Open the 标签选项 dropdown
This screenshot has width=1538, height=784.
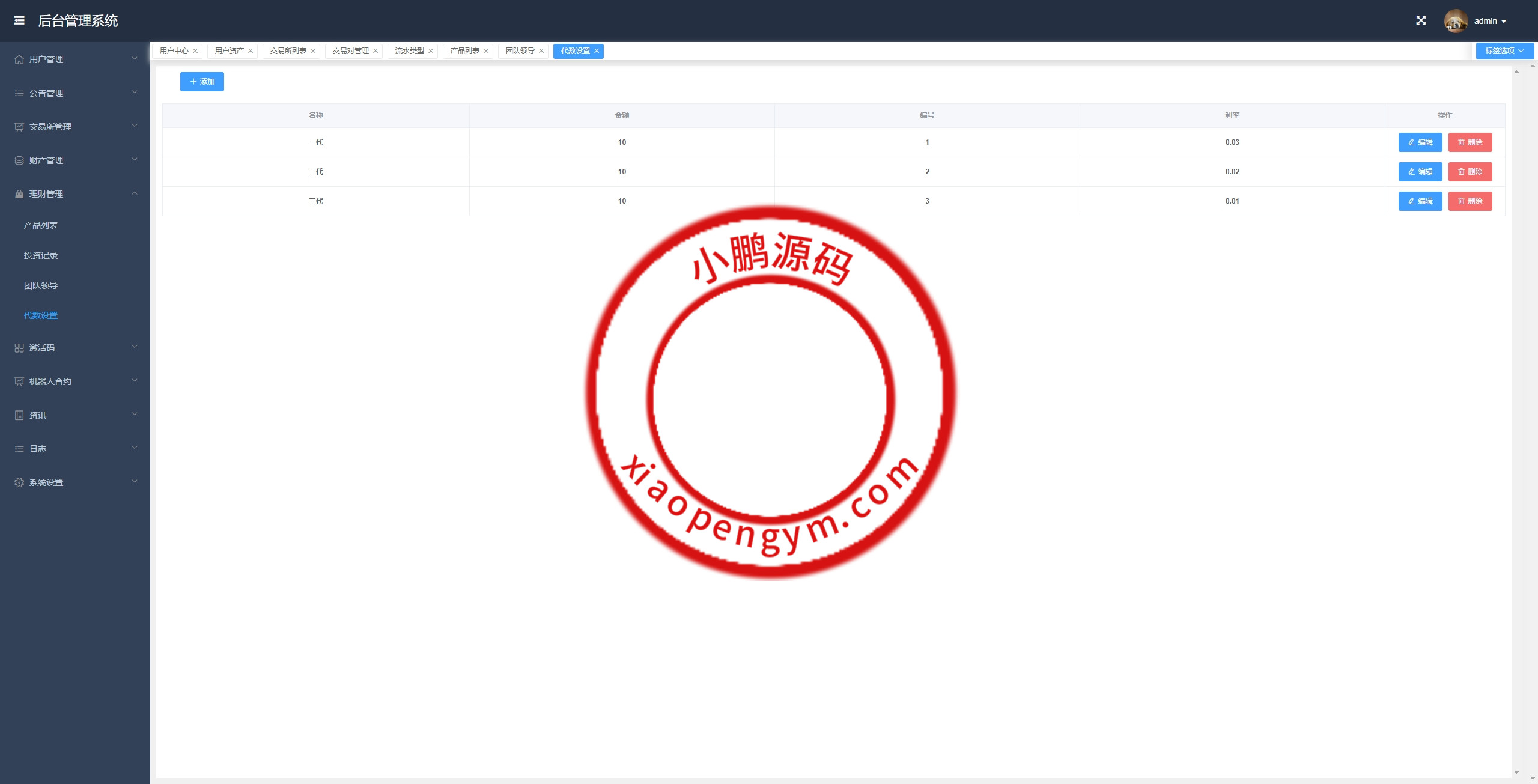(1504, 51)
